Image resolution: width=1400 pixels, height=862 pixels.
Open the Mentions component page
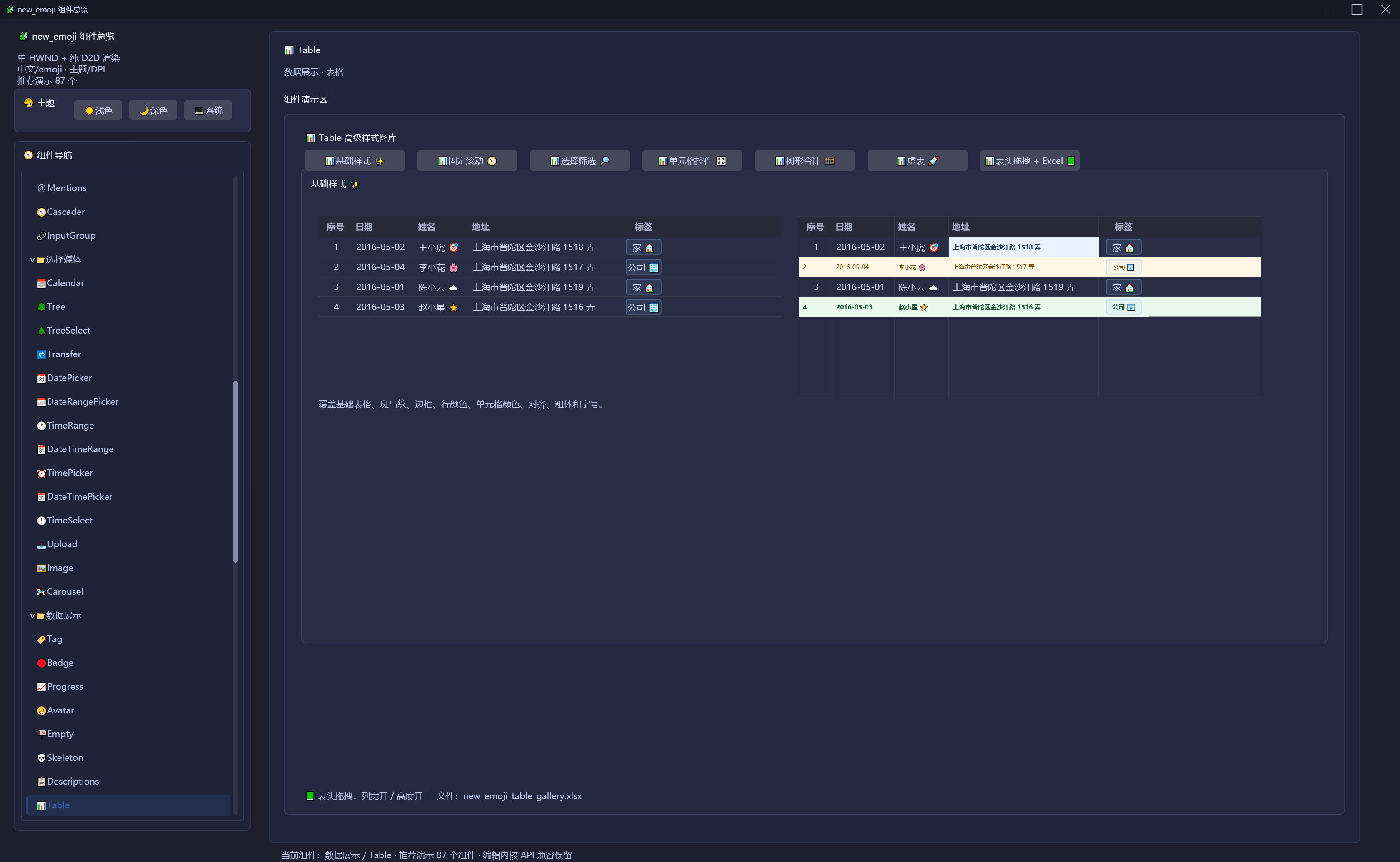click(128, 188)
